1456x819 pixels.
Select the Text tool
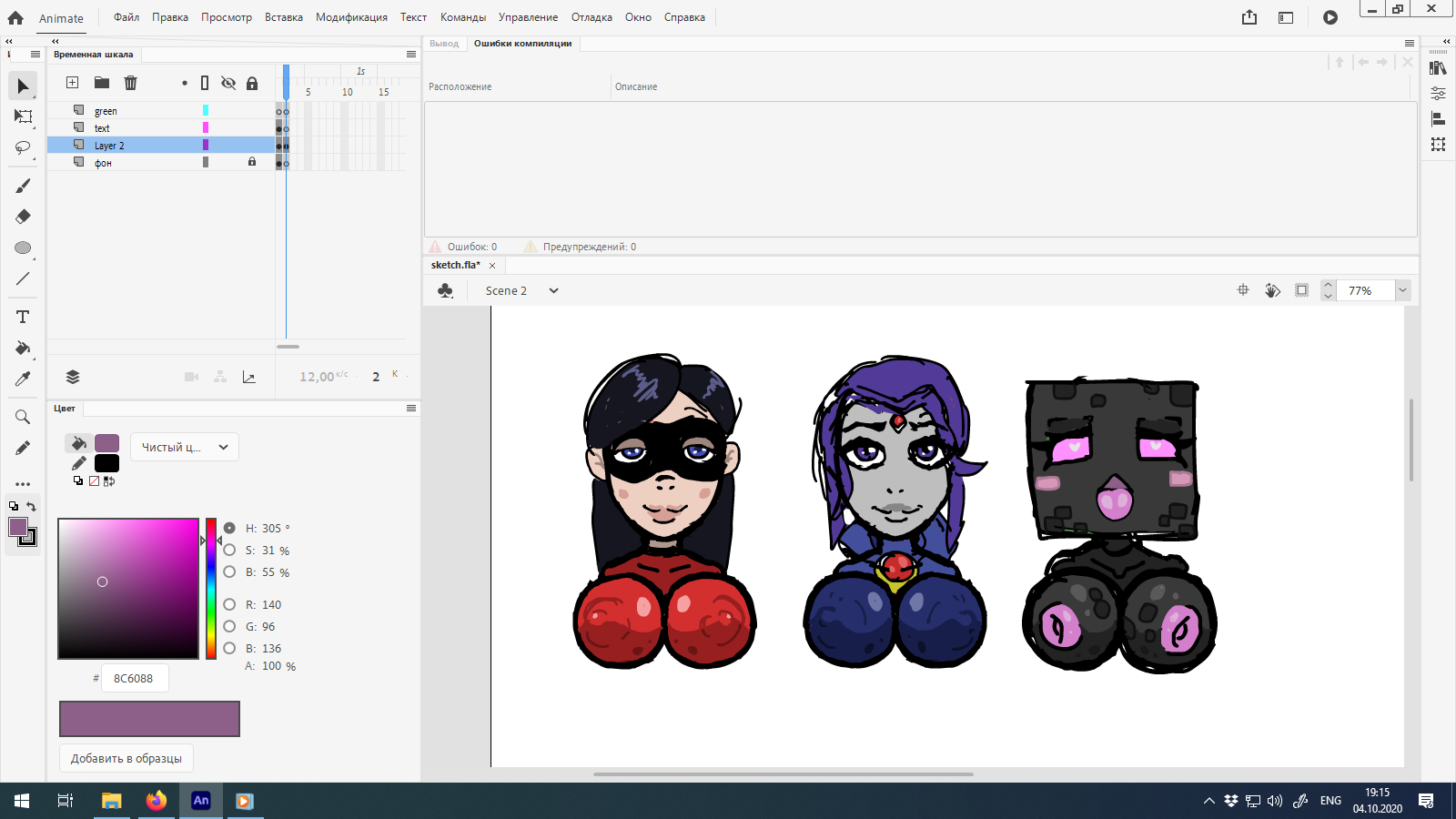pyautogui.click(x=23, y=317)
